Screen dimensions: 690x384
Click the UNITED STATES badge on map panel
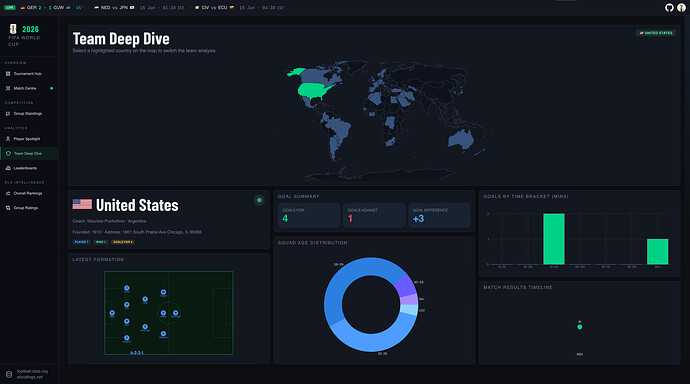[656, 33]
